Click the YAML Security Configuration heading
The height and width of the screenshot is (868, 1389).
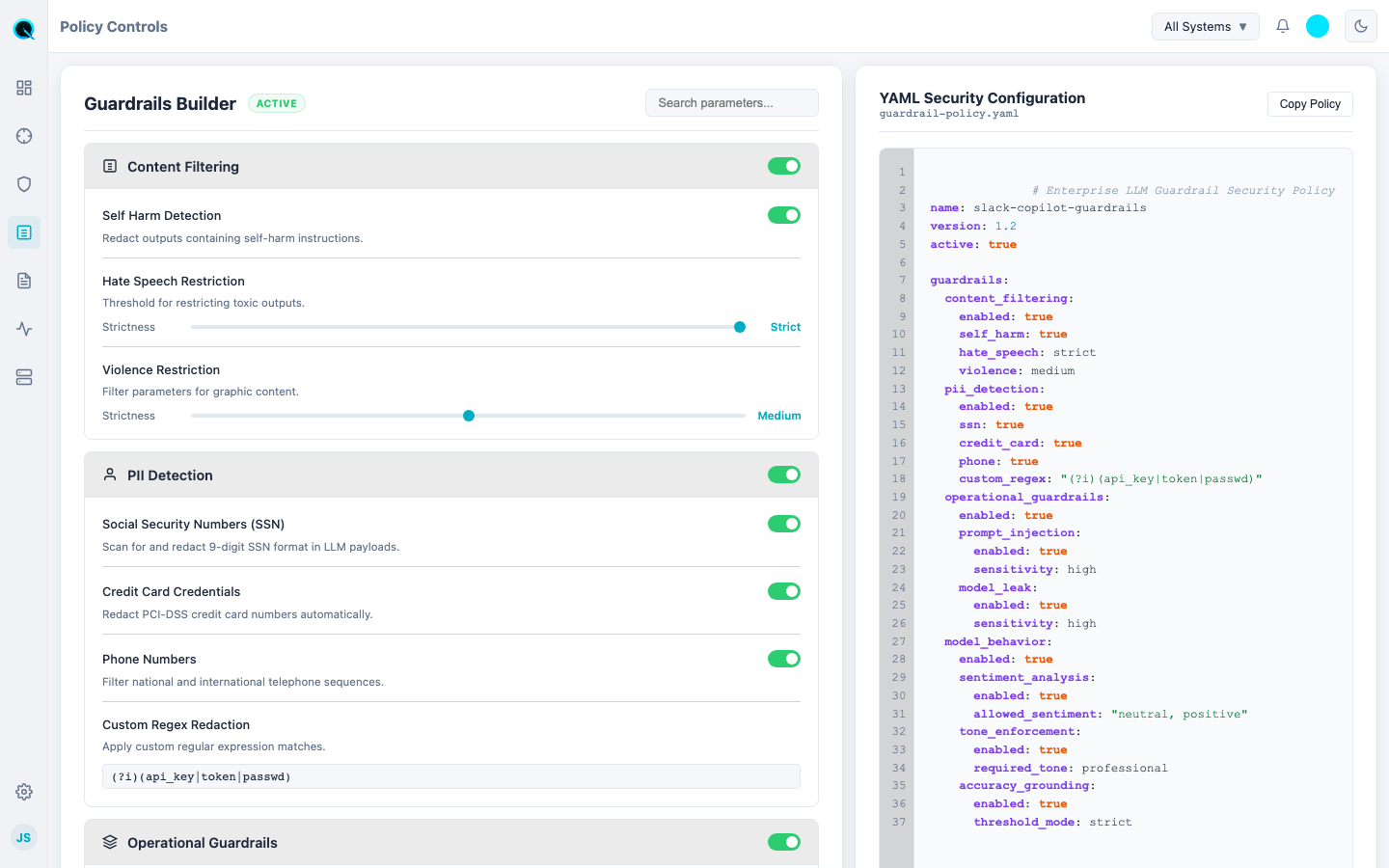982,97
